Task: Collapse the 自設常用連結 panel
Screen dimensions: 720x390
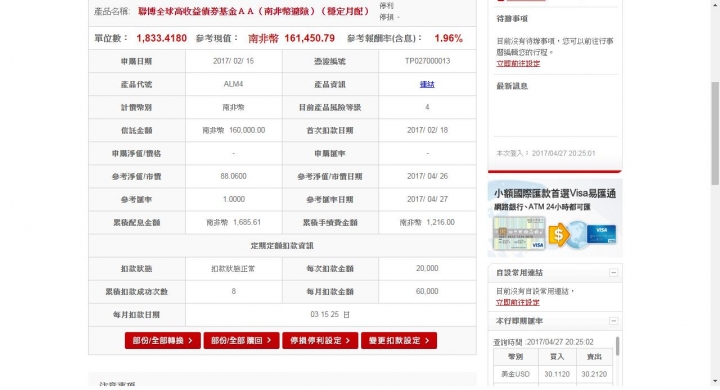Action: 613,272
